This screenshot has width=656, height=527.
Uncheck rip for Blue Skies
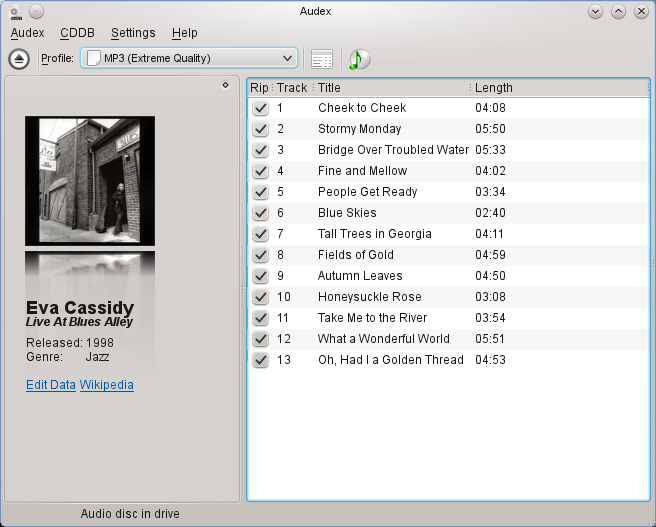(x=260, y=213)
